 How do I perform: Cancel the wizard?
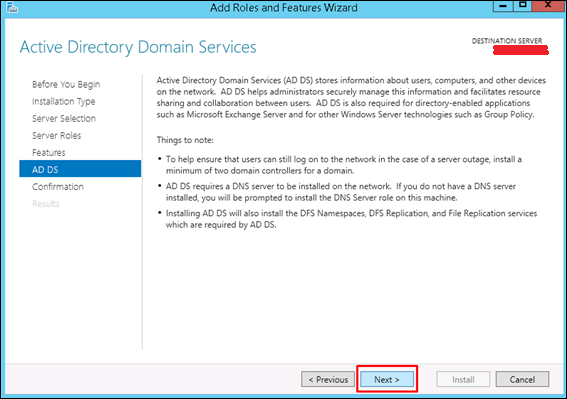pos(522,379)
